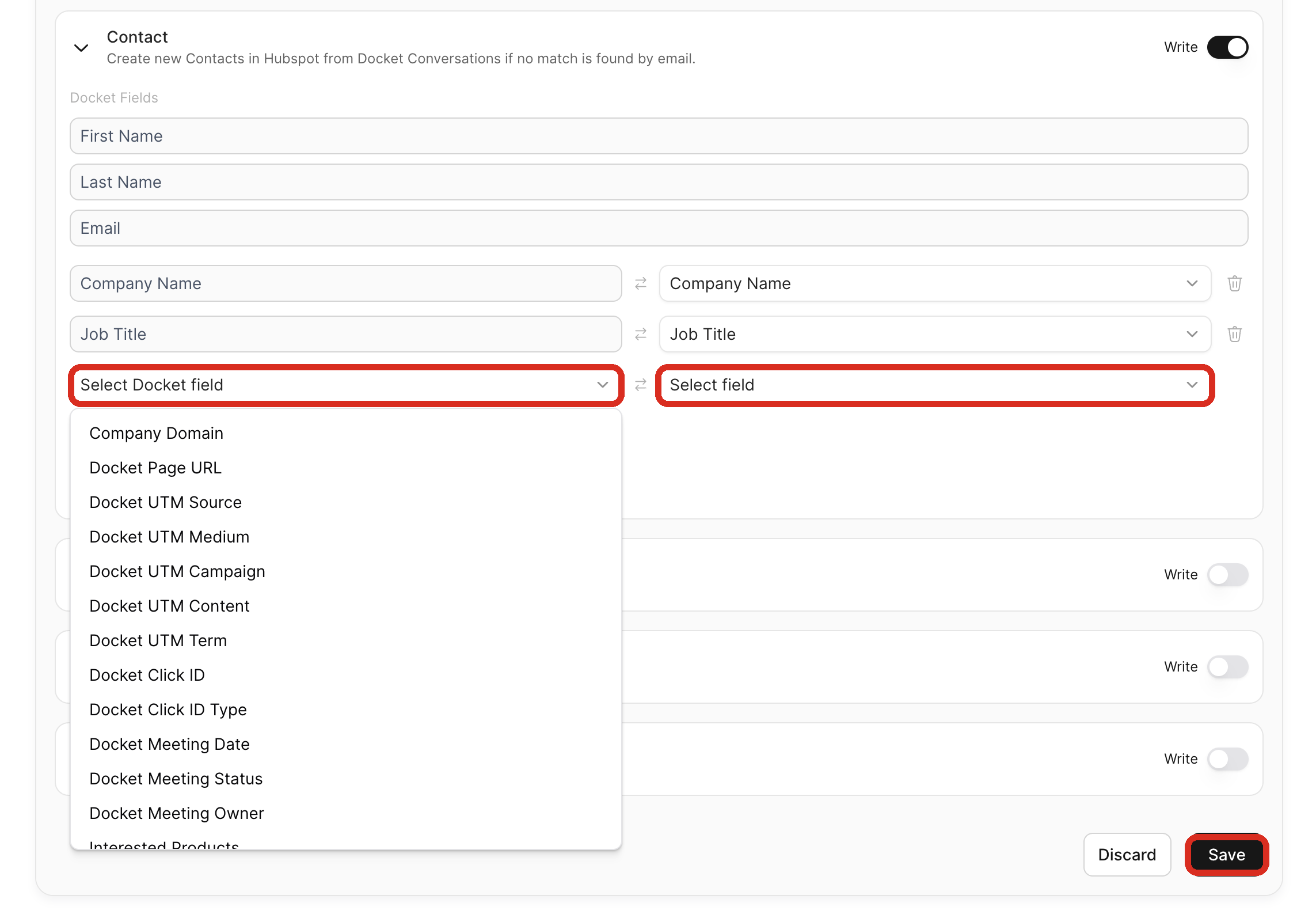Select Docket UTM Term option
Screen dimensions: 1316x918
(x=345, y=640)
